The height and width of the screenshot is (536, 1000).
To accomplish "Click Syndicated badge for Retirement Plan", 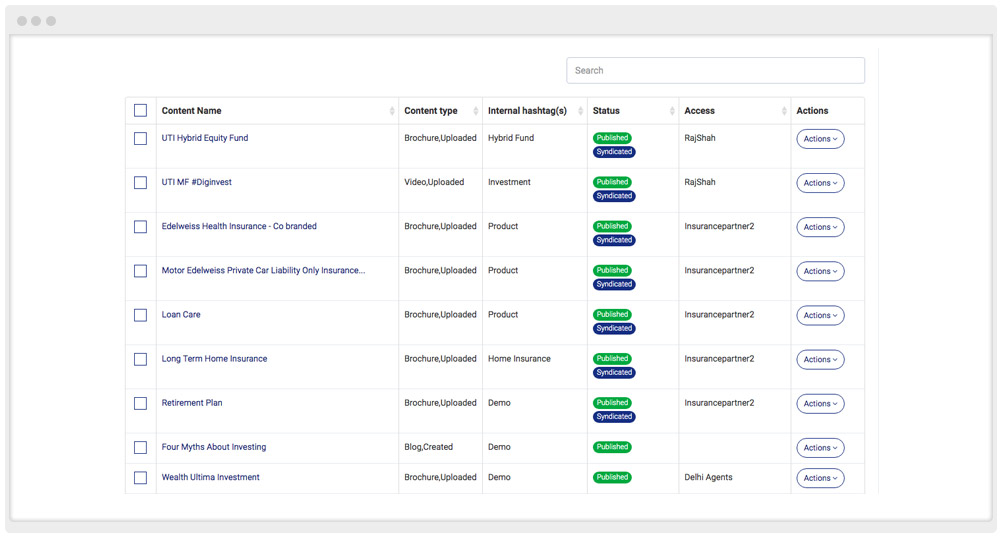I will click(614, 417).
